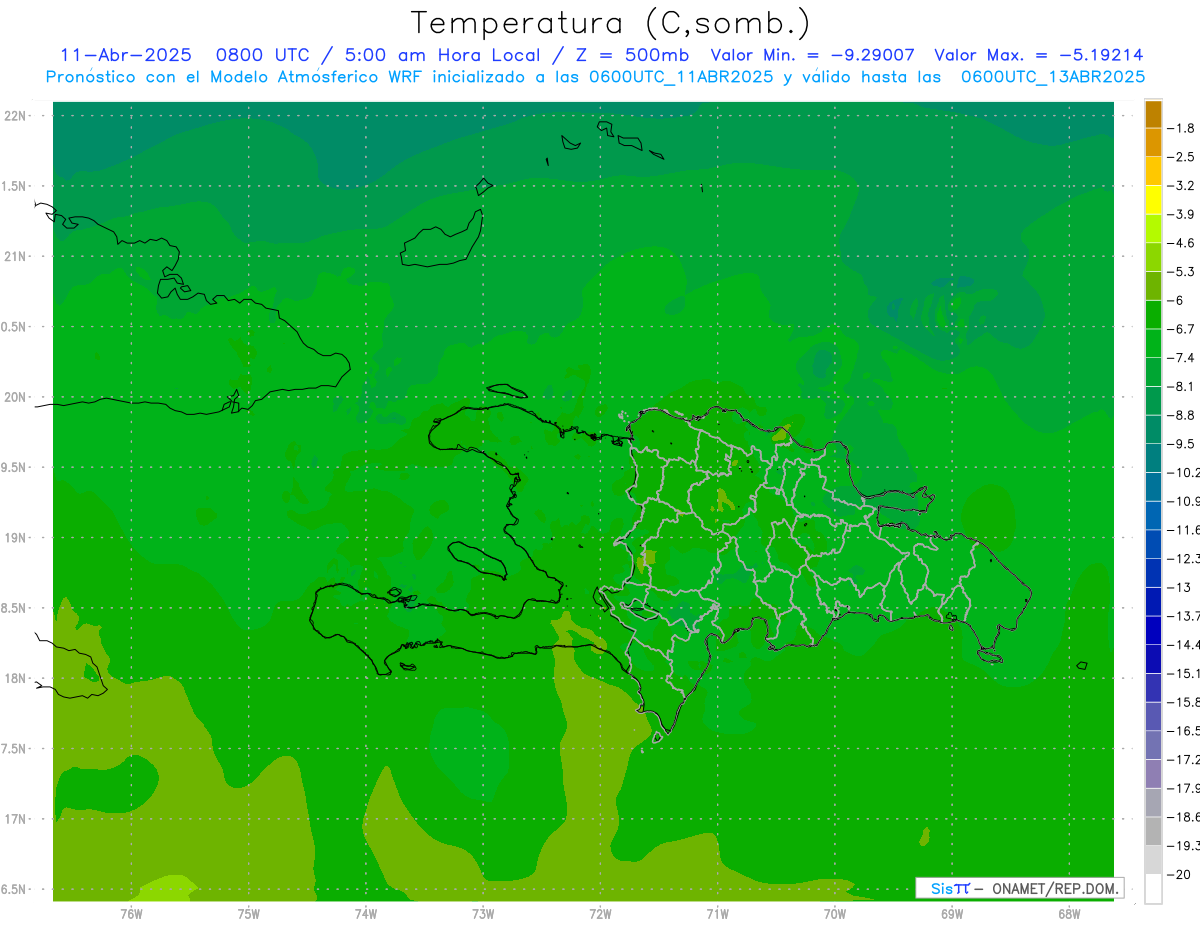The width and height of the screenshot is (1200, 927).
Task: Click the "72W" longitude label
Action: pyautogui.click(x=600, y=914)
